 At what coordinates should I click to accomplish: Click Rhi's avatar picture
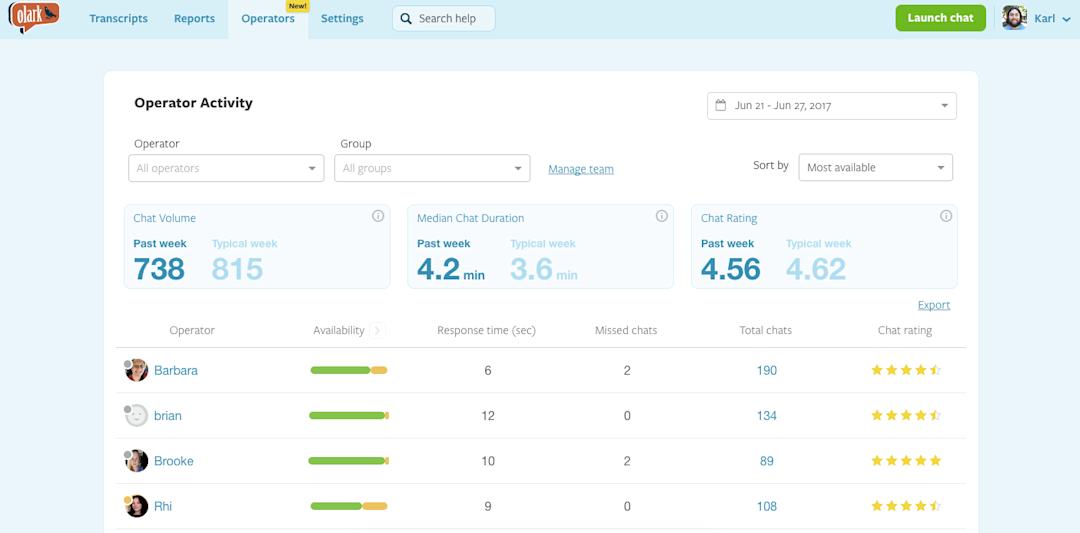[x=136, y=506]
